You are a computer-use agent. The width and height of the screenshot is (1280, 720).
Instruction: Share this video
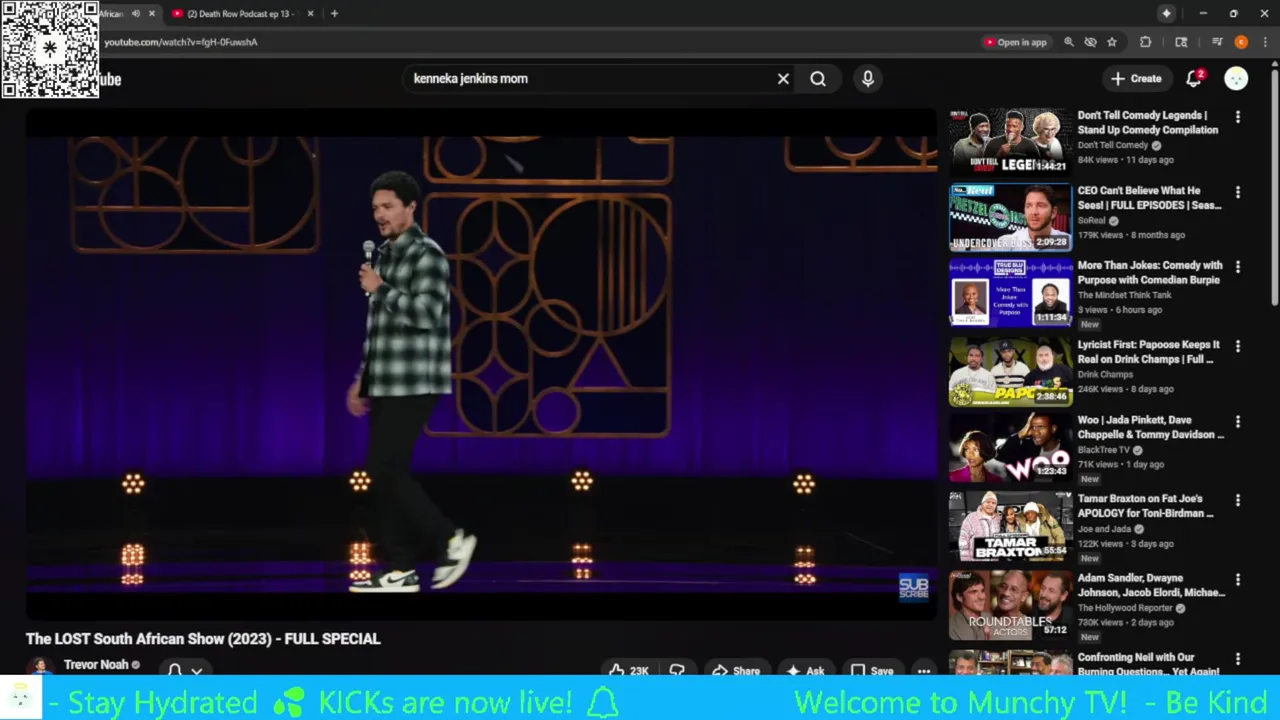coord(736,671)
